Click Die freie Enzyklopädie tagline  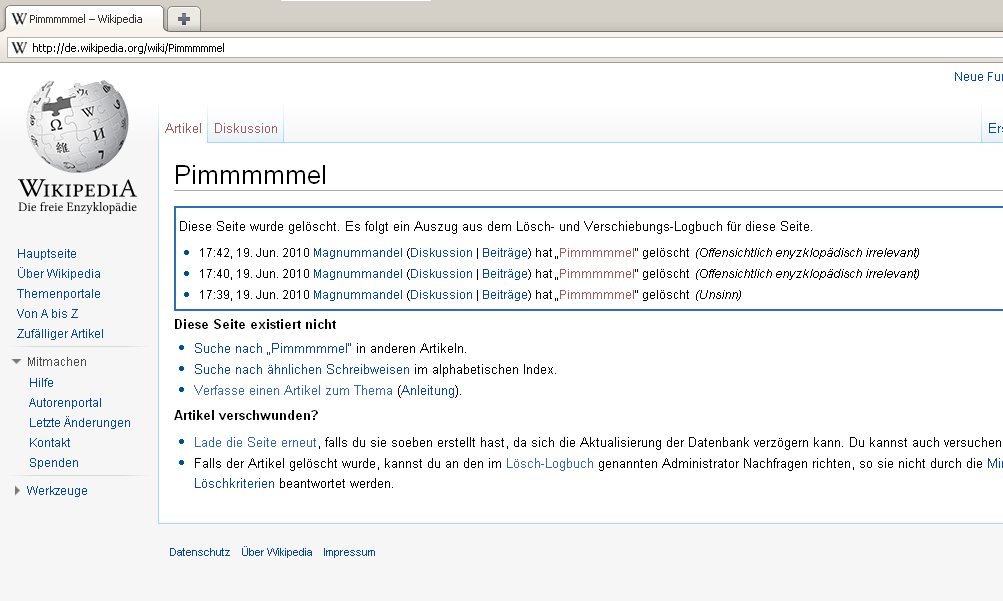tap(77, 207)
